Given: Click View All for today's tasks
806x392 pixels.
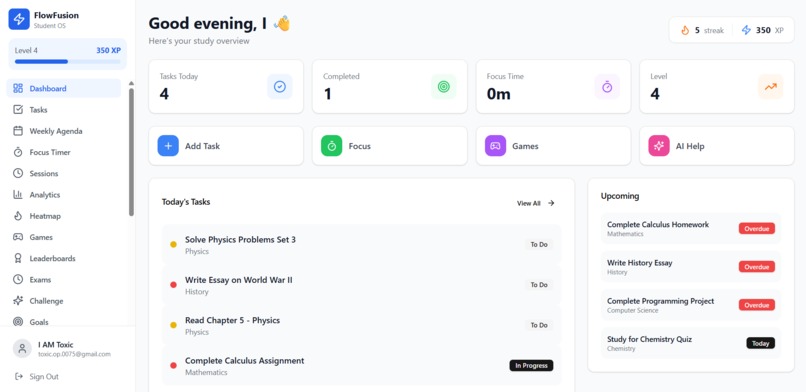Looking at the screenshot, I should tap(536, 203).
